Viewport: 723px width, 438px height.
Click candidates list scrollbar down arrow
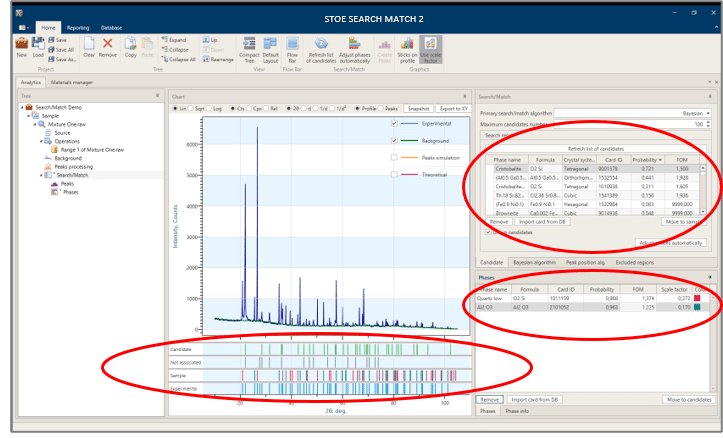(x=703, y=212)
